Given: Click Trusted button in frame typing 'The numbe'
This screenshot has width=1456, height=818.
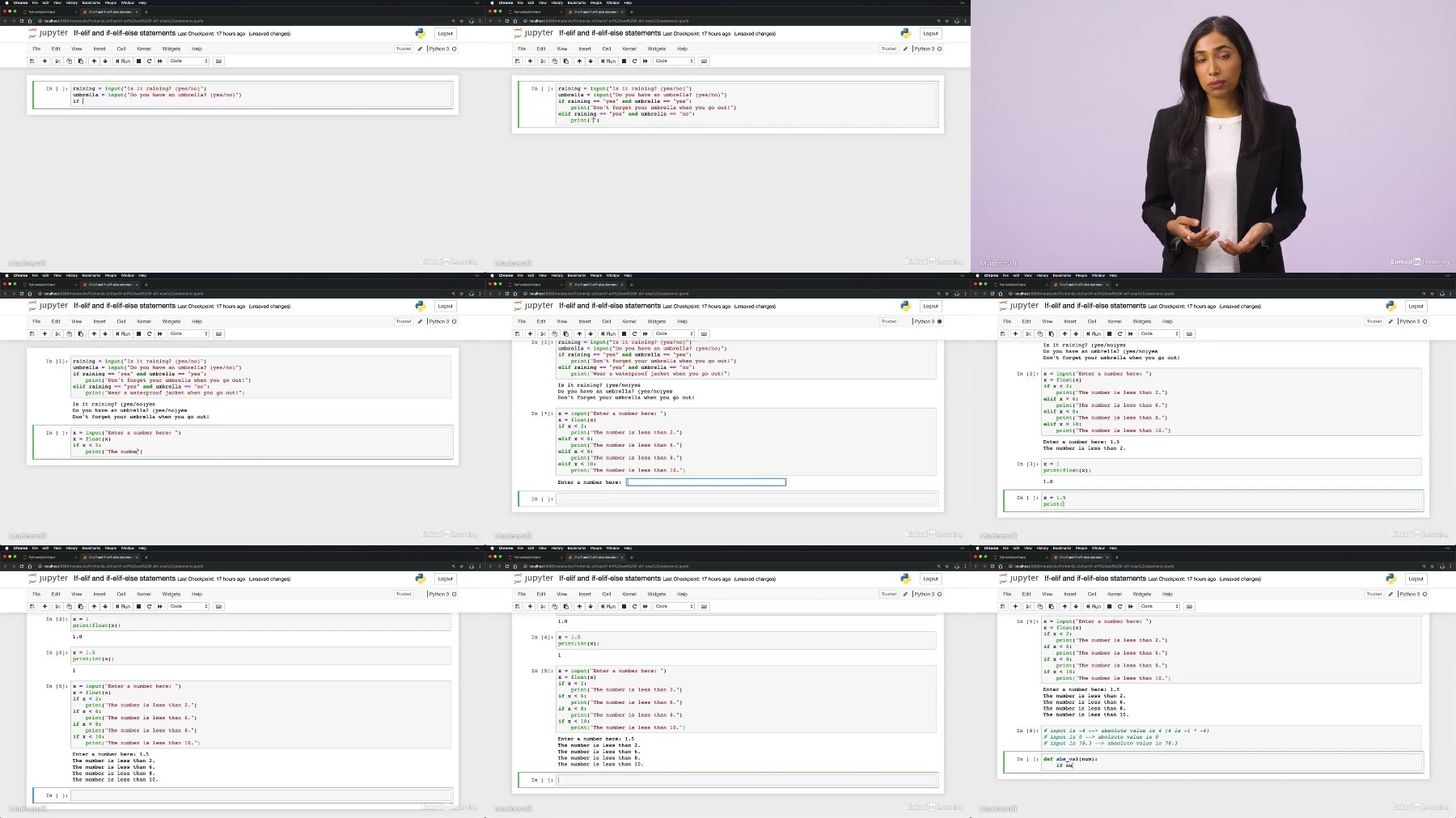Looking at the screenshot, I should (403, 321).
